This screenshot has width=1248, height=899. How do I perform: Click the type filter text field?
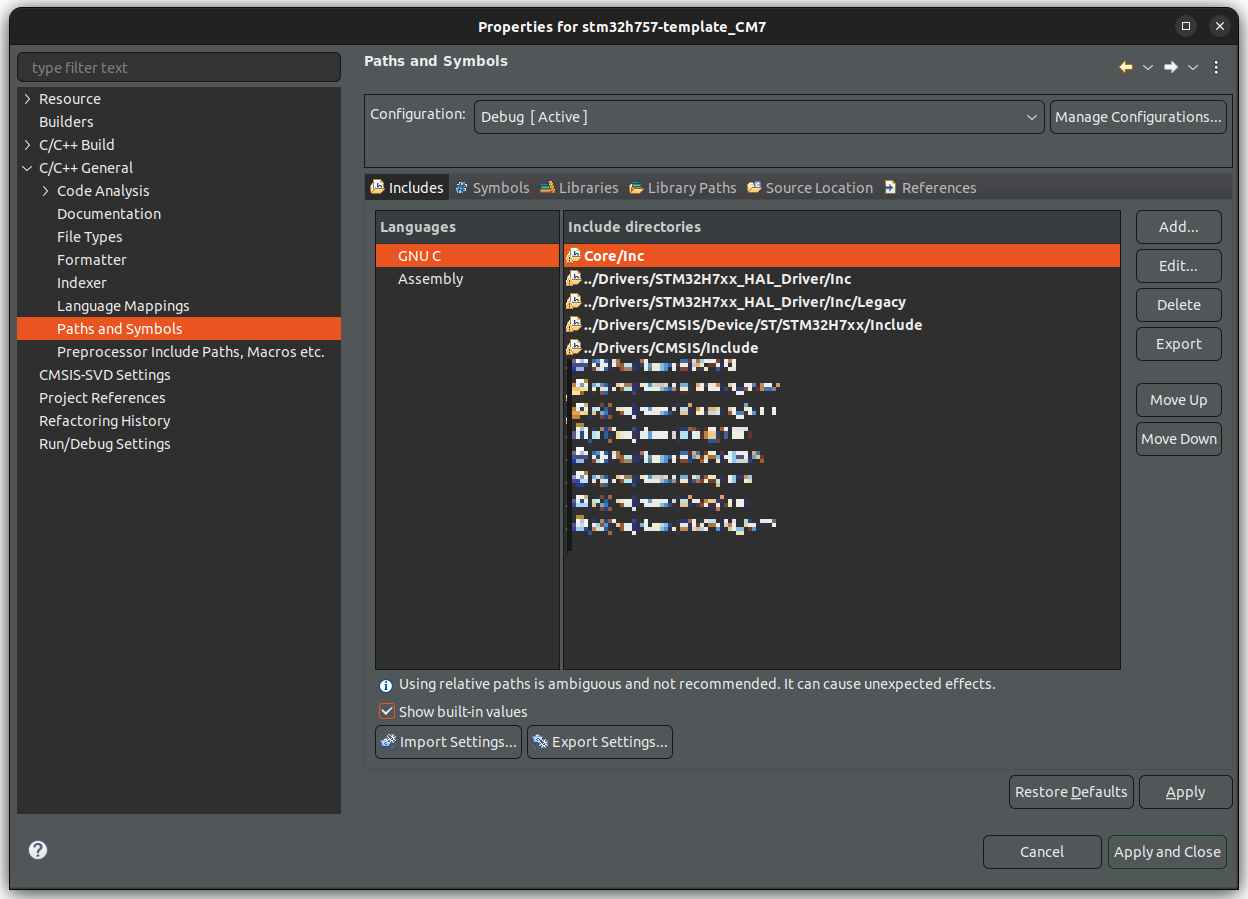click(179, 68)
